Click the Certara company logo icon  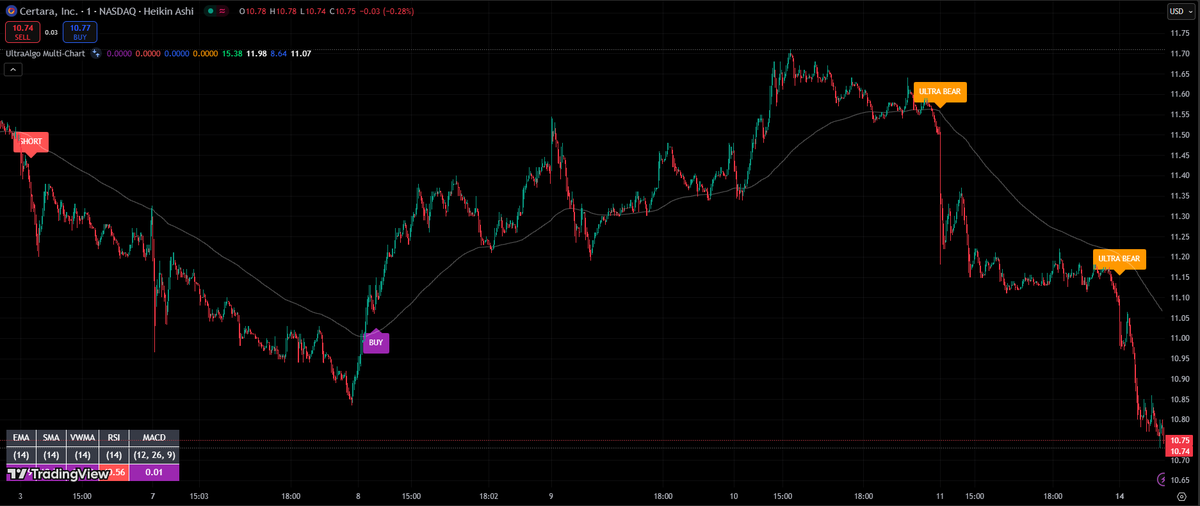pos(10,11)
